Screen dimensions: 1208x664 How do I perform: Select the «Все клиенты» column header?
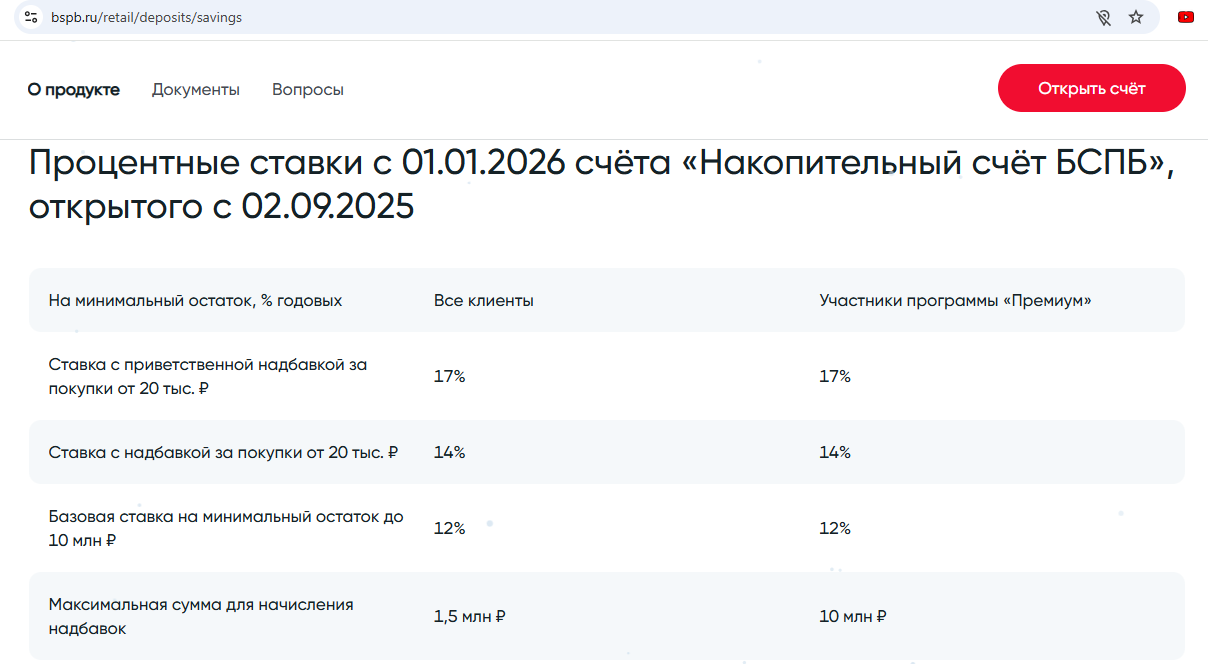coord(484,300)
